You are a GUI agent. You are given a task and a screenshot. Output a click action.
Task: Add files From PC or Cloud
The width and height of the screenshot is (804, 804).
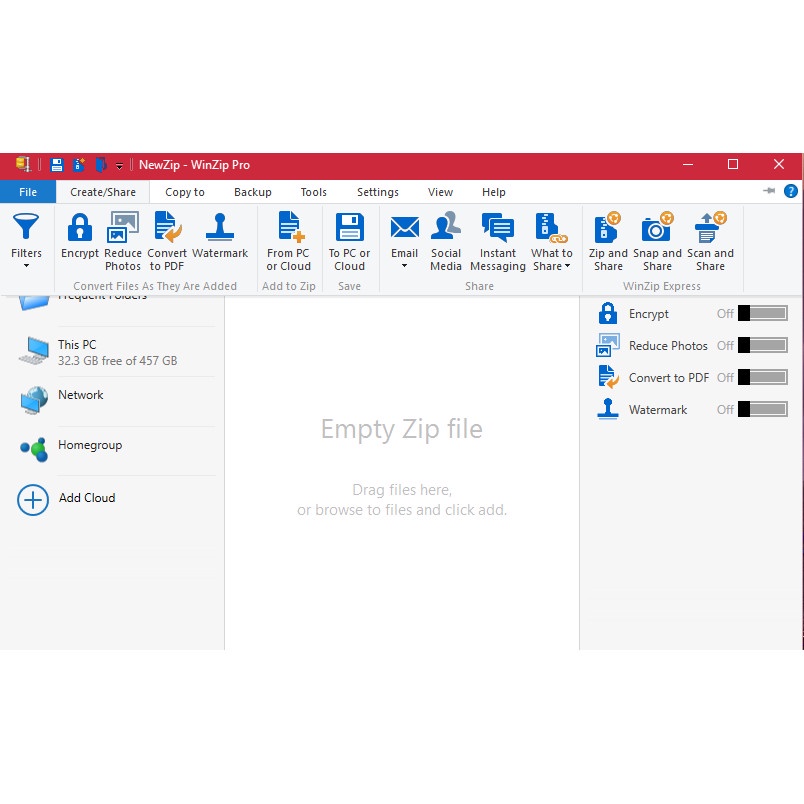coord(288,241)
